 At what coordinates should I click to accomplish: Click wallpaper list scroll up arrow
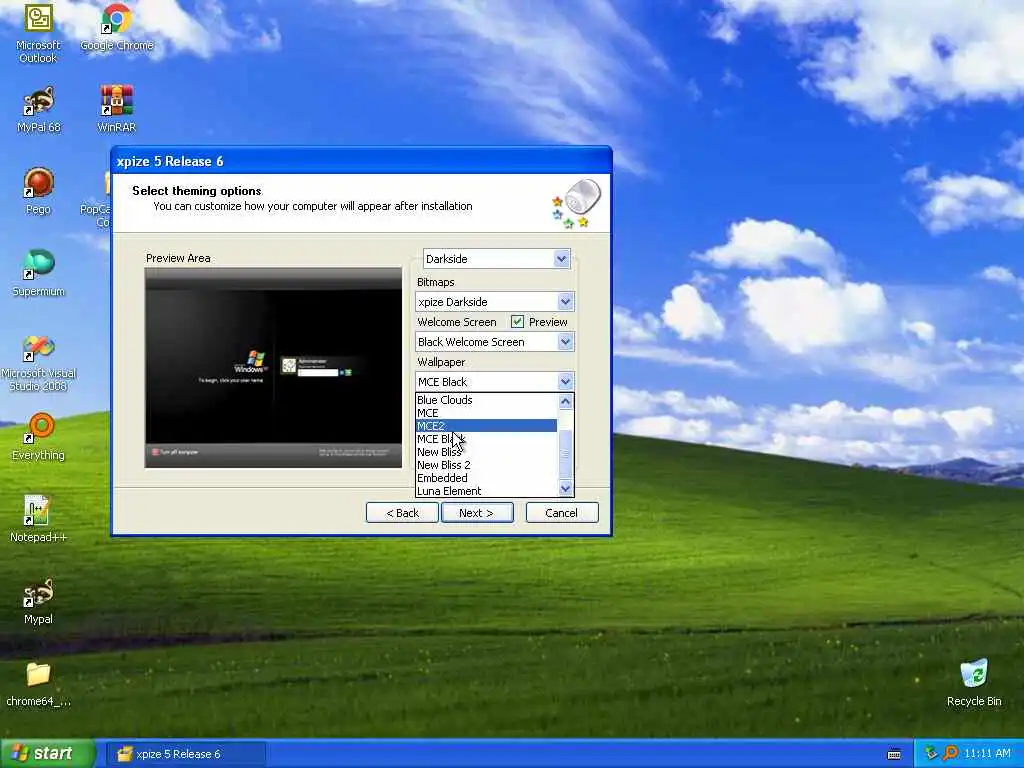[566, 401]
